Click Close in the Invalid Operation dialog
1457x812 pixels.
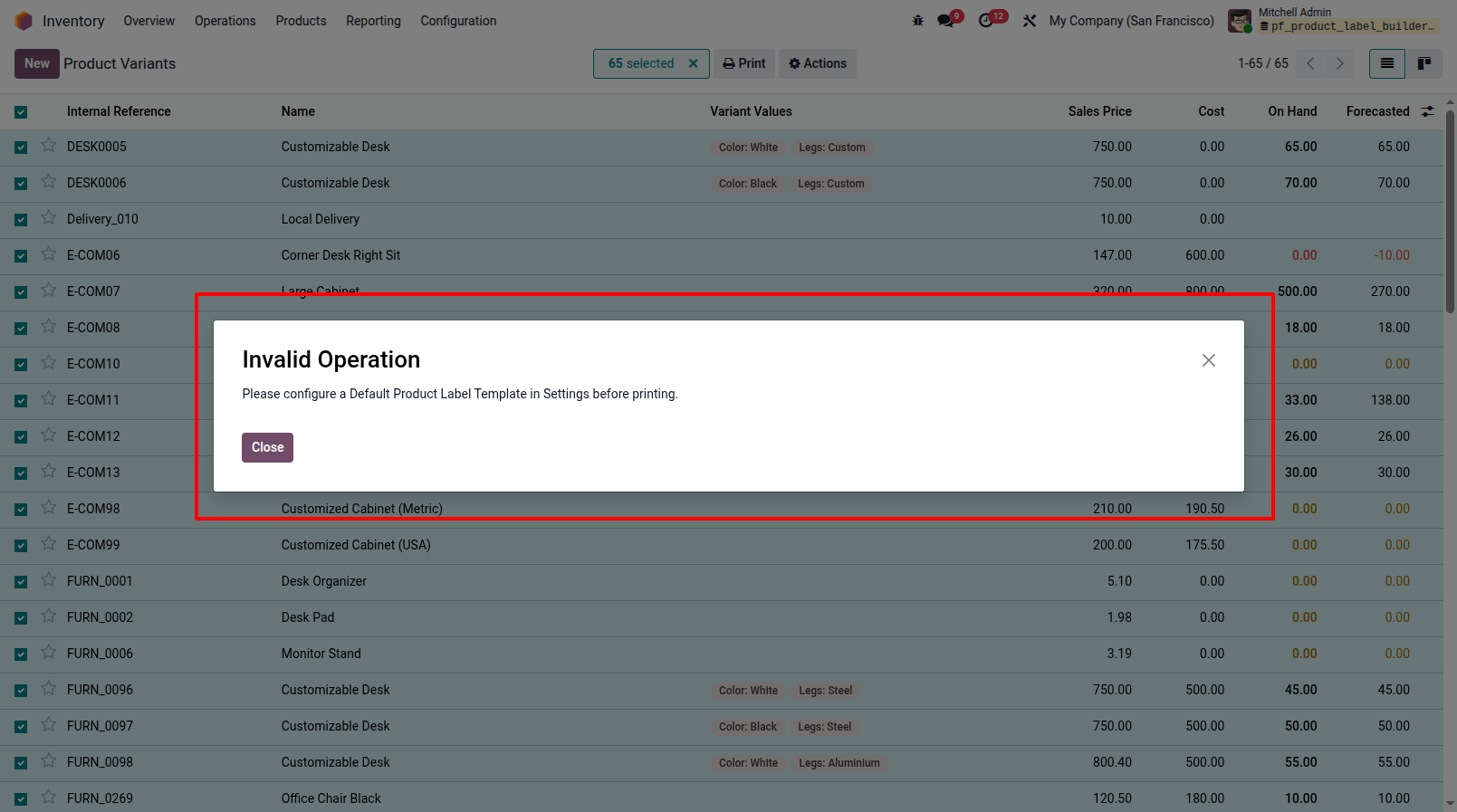click(x=267, y=447)
